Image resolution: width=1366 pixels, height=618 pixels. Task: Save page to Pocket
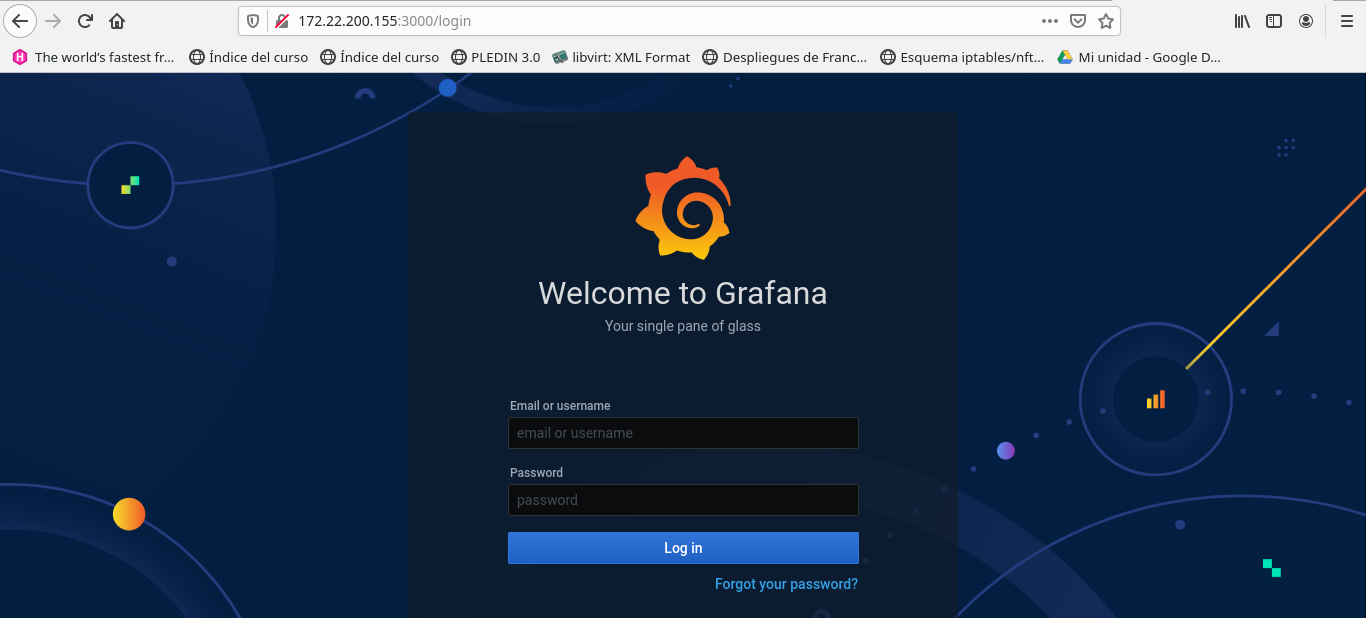tap(1078, 21)
